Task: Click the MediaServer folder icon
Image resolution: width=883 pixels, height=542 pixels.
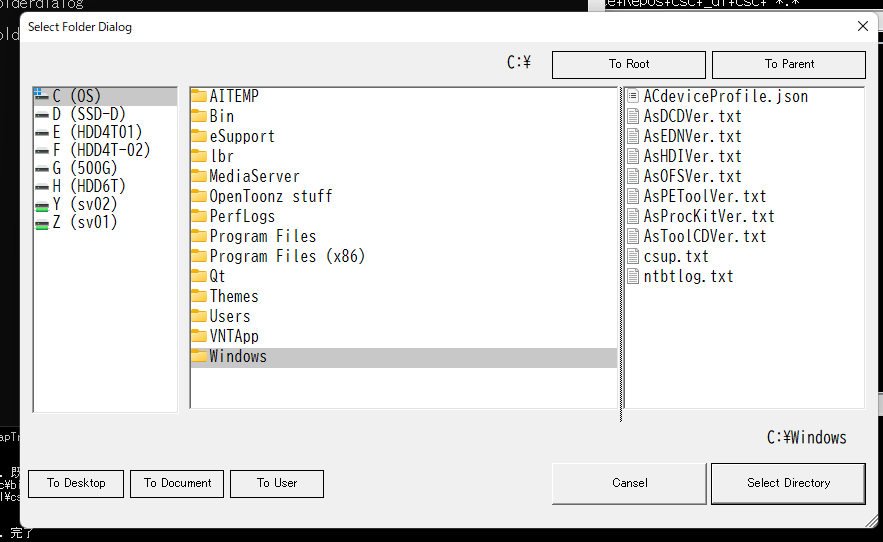Action: point(199,176)
